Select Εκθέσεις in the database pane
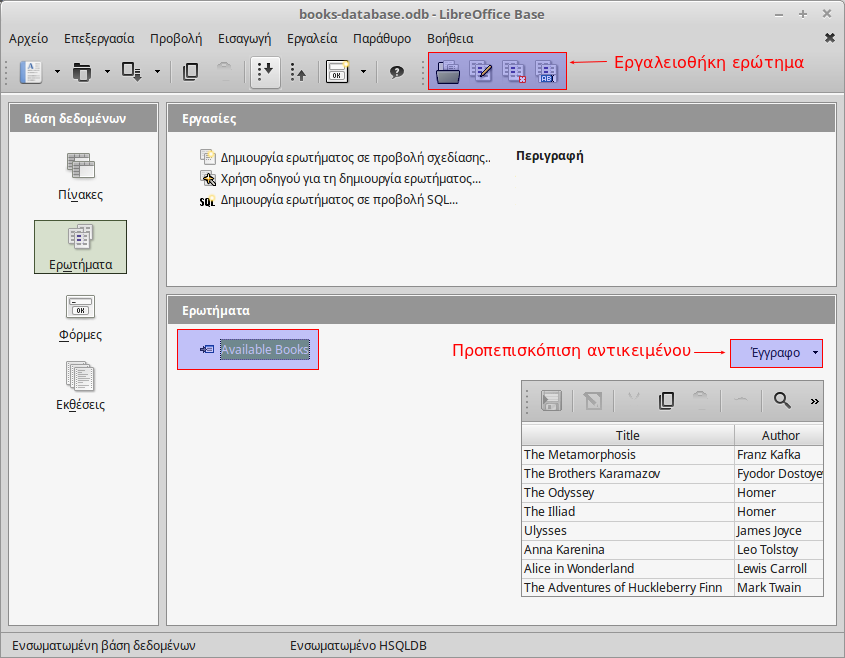Screen dimensions: 845x658 pyautogui.click(x=80, y=386)
